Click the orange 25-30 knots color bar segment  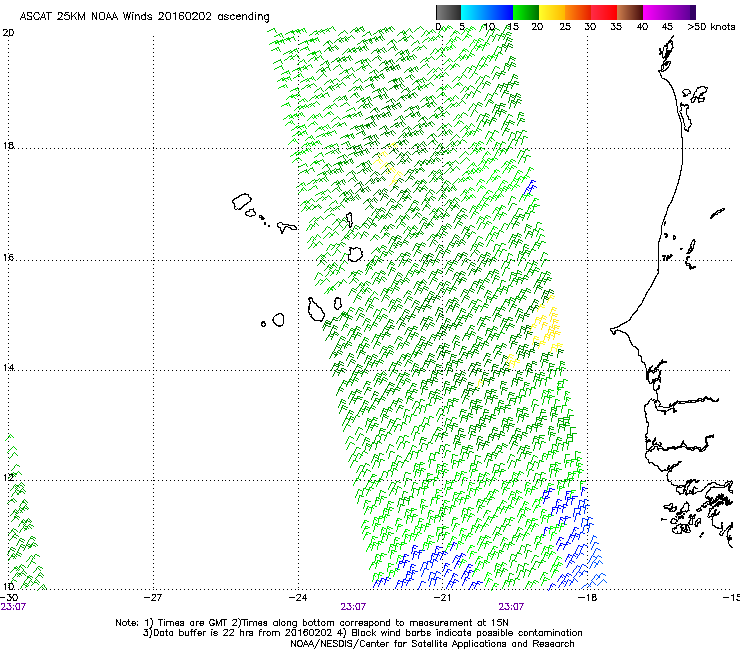(578, 12)
